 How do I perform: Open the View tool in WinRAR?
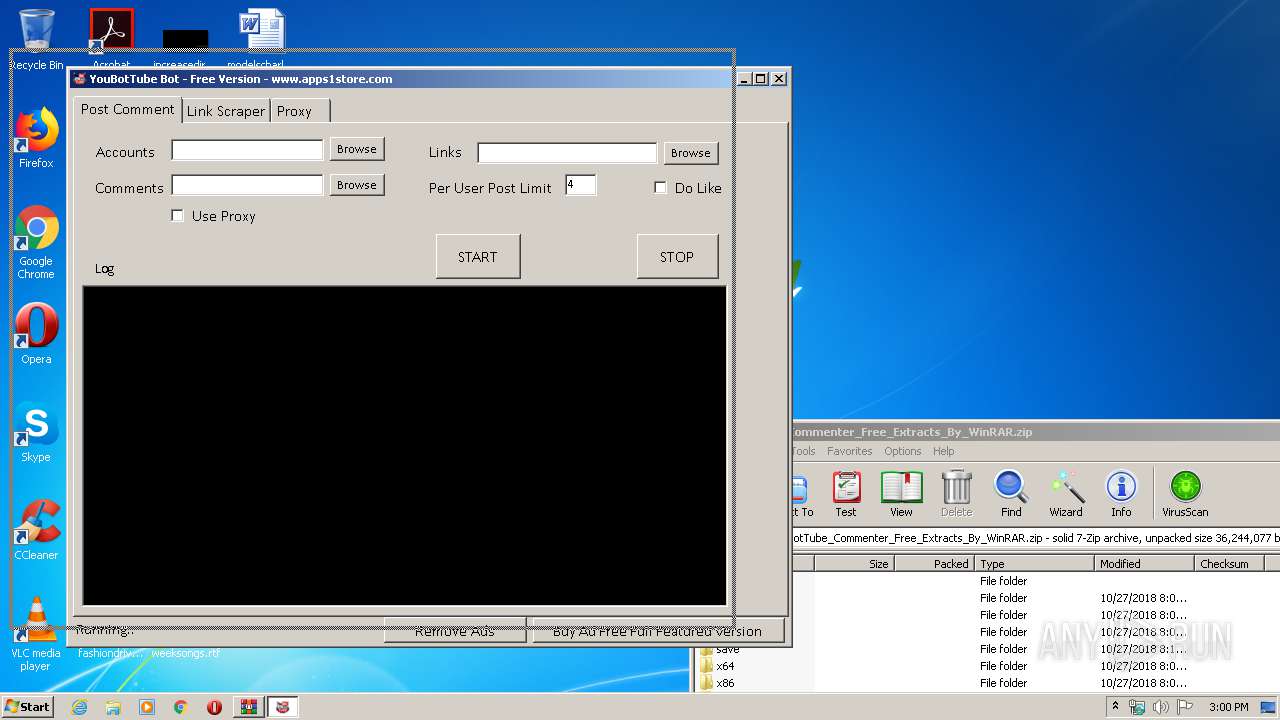click(x=901, y=494)
